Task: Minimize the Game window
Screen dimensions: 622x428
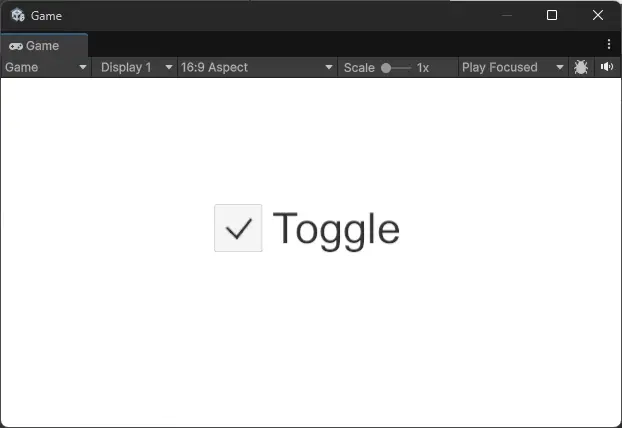Action: [507, 15]
